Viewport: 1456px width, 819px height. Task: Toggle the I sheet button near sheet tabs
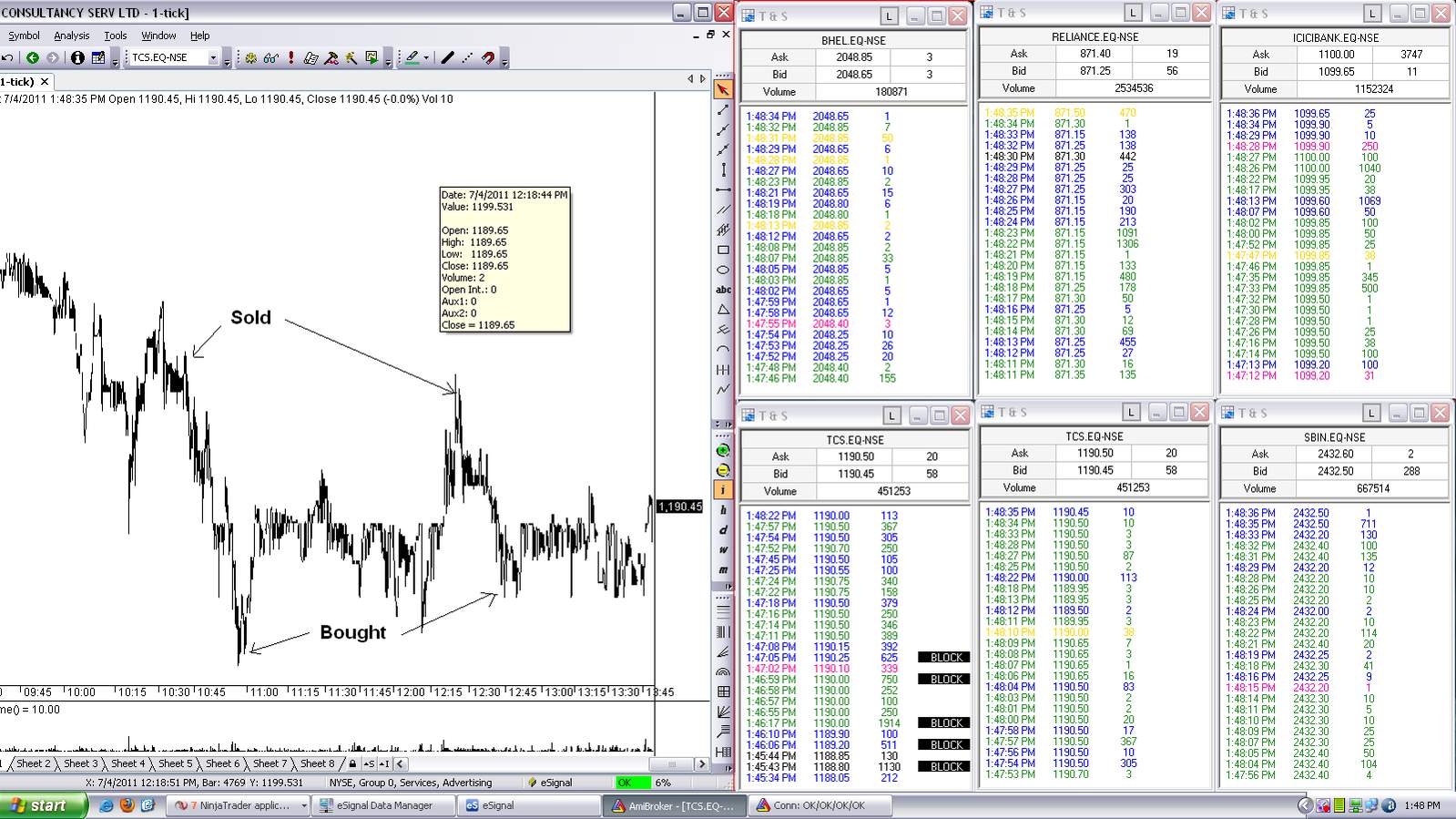(384, 764)
